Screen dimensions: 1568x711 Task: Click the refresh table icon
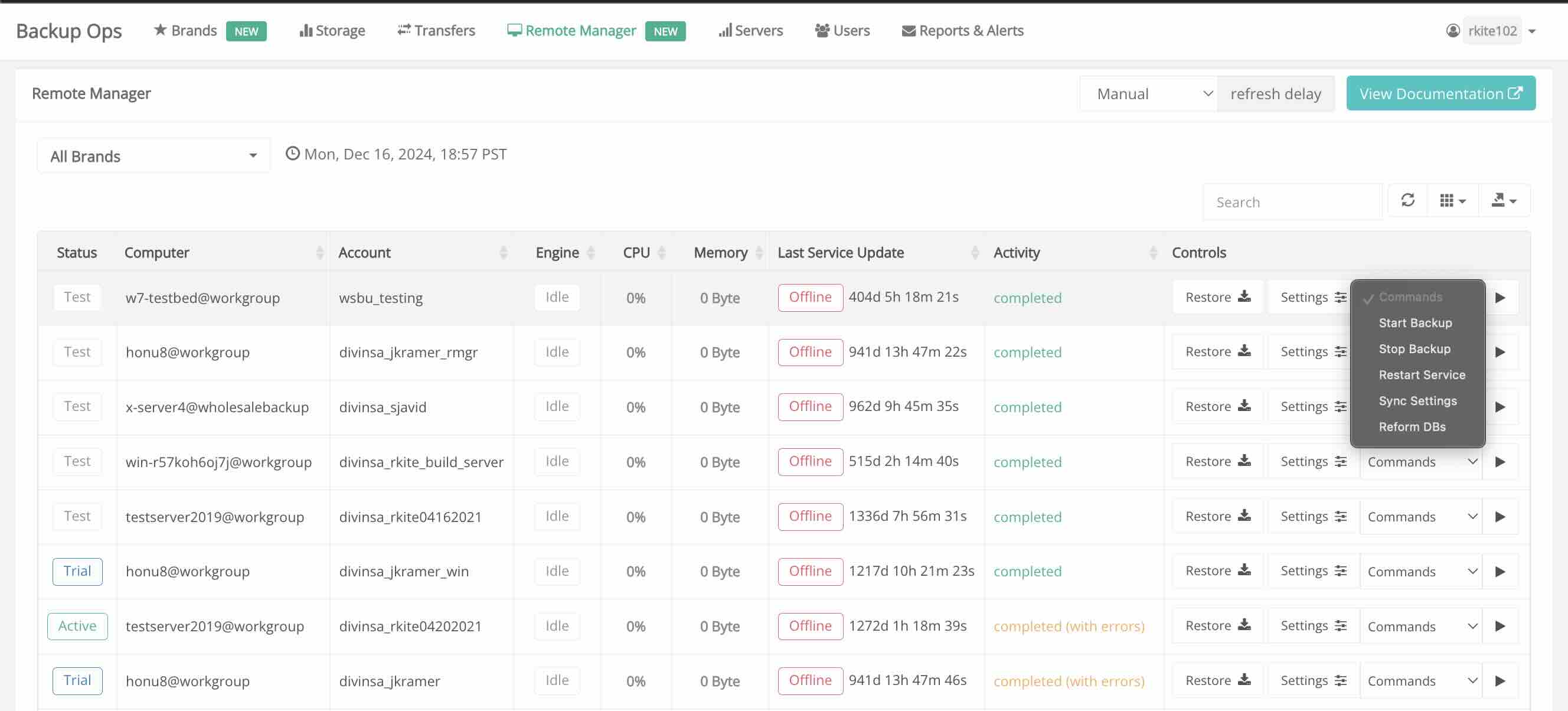click(x=1407, y=200)
